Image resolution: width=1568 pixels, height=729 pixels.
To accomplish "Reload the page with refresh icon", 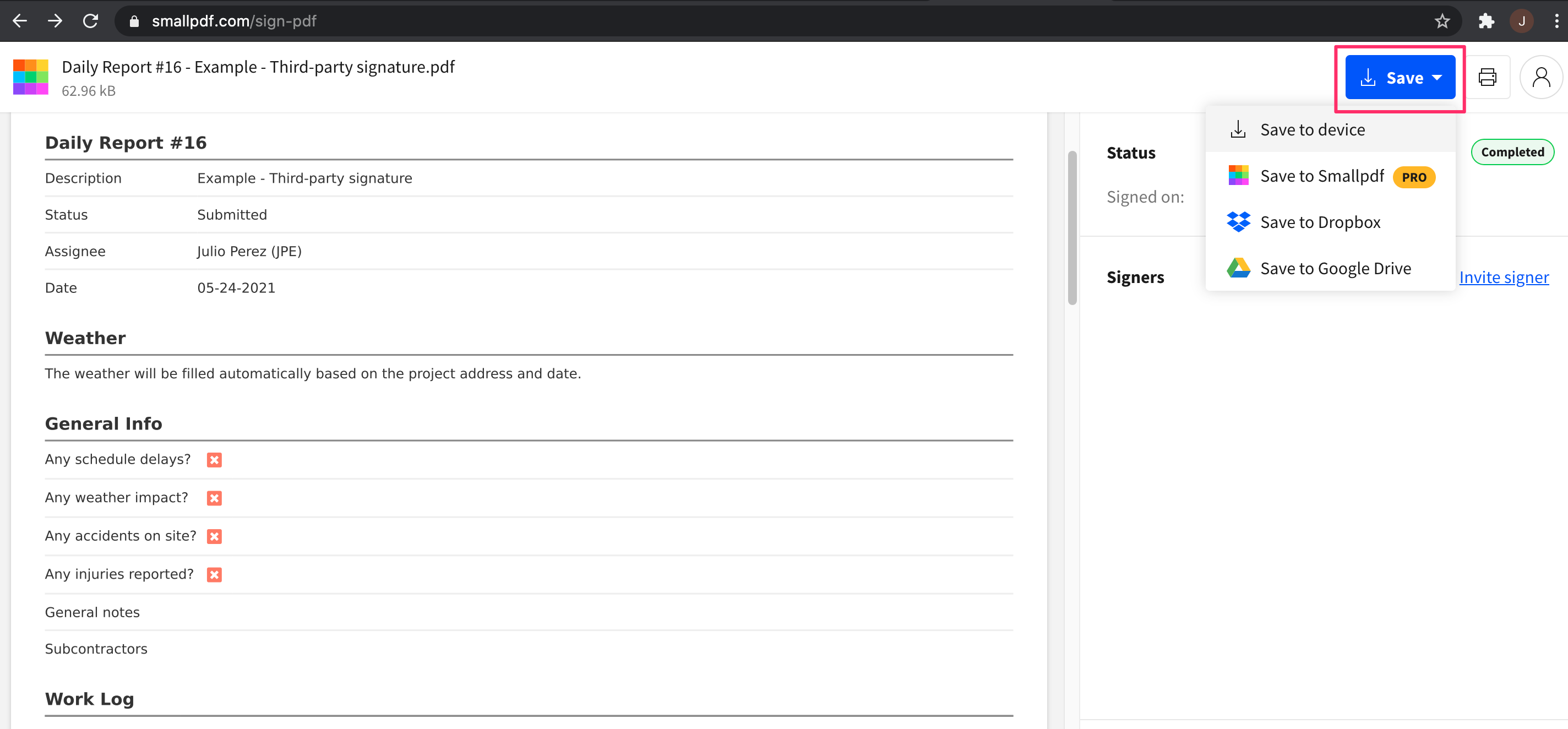I will click(x=91, y=21).
